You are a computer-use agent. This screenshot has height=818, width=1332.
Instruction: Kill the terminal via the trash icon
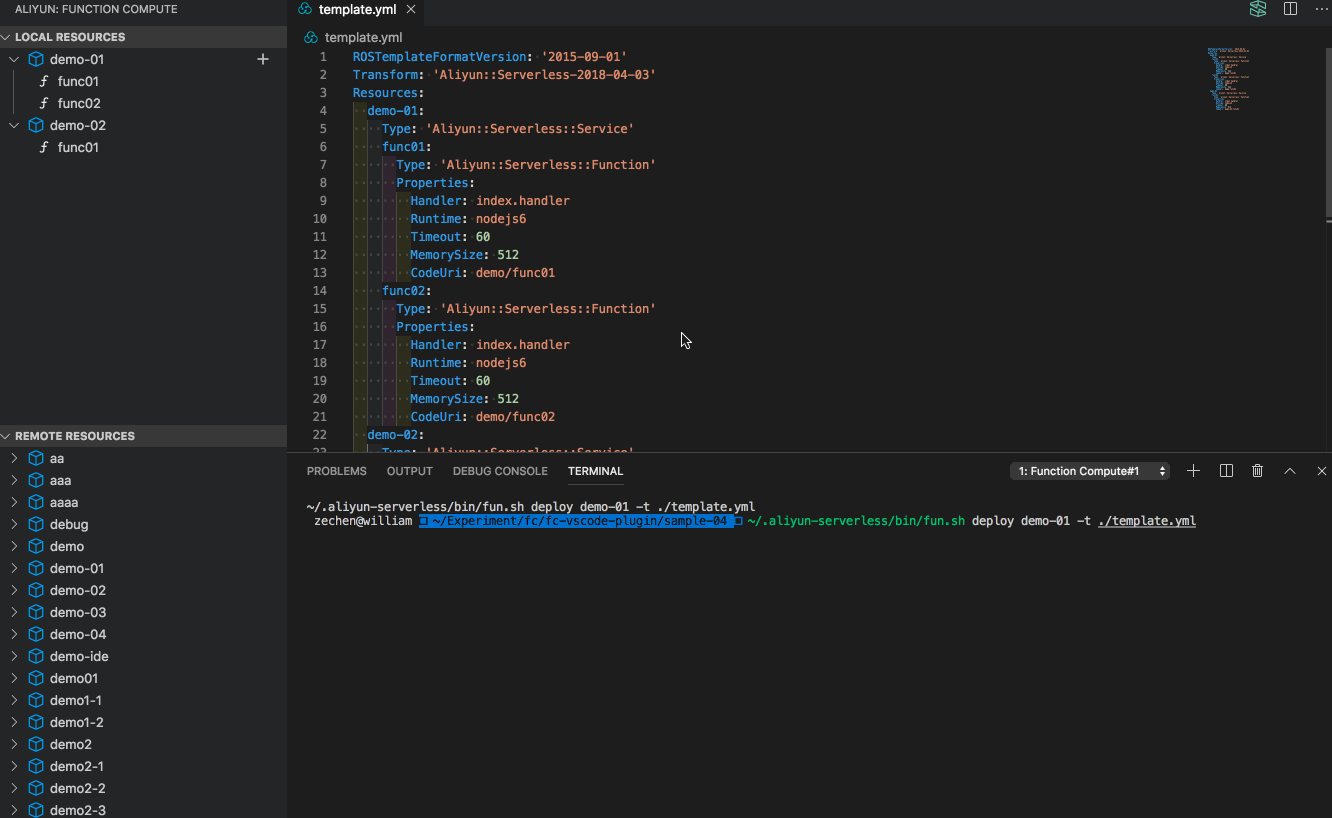click(x=1257, y=470)
